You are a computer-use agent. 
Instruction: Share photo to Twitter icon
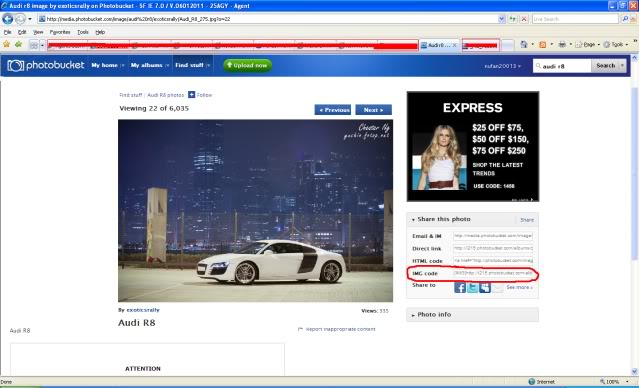coord(472,287)
